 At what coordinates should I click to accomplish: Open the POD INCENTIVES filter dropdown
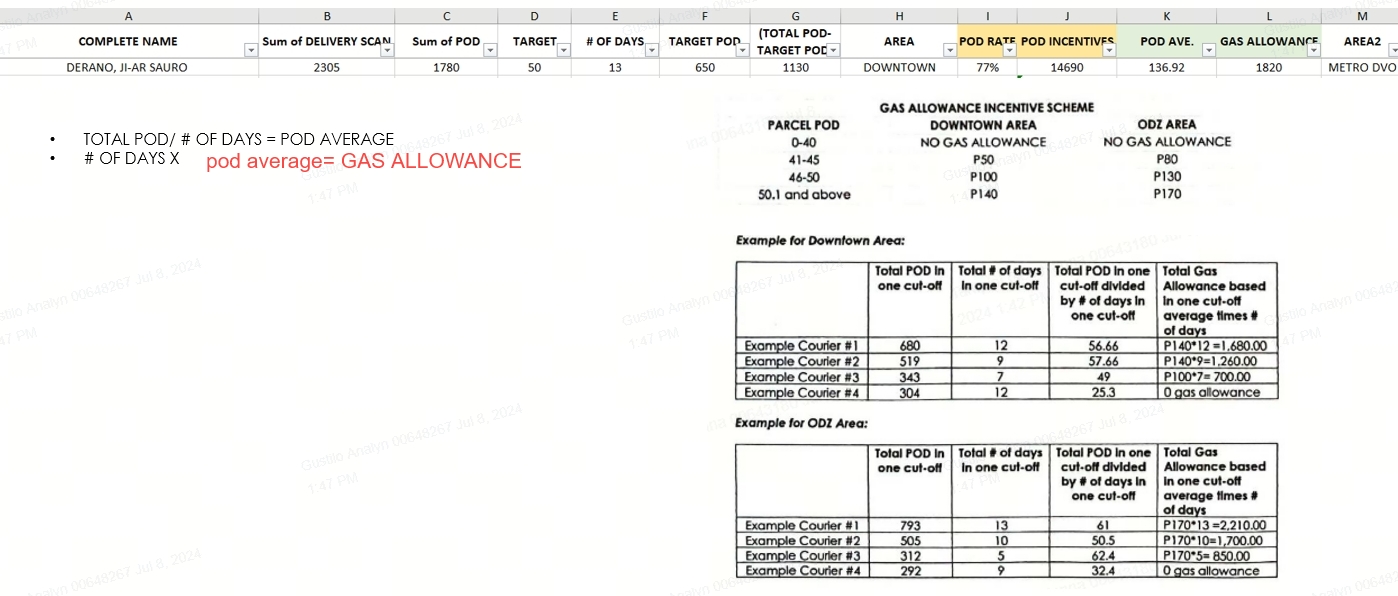pyautogui.click(x=1109, y=50)
